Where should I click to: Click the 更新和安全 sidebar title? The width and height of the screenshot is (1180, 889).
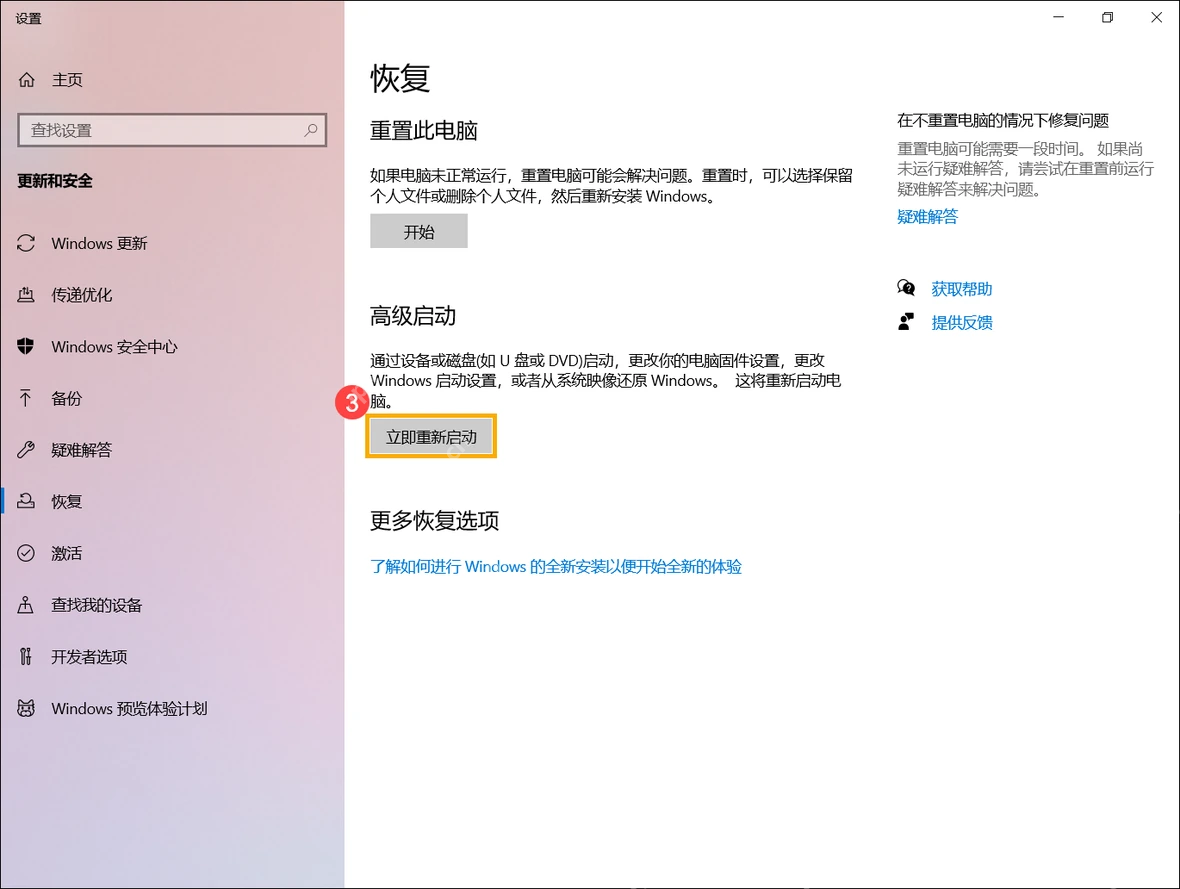click(55, 181)
